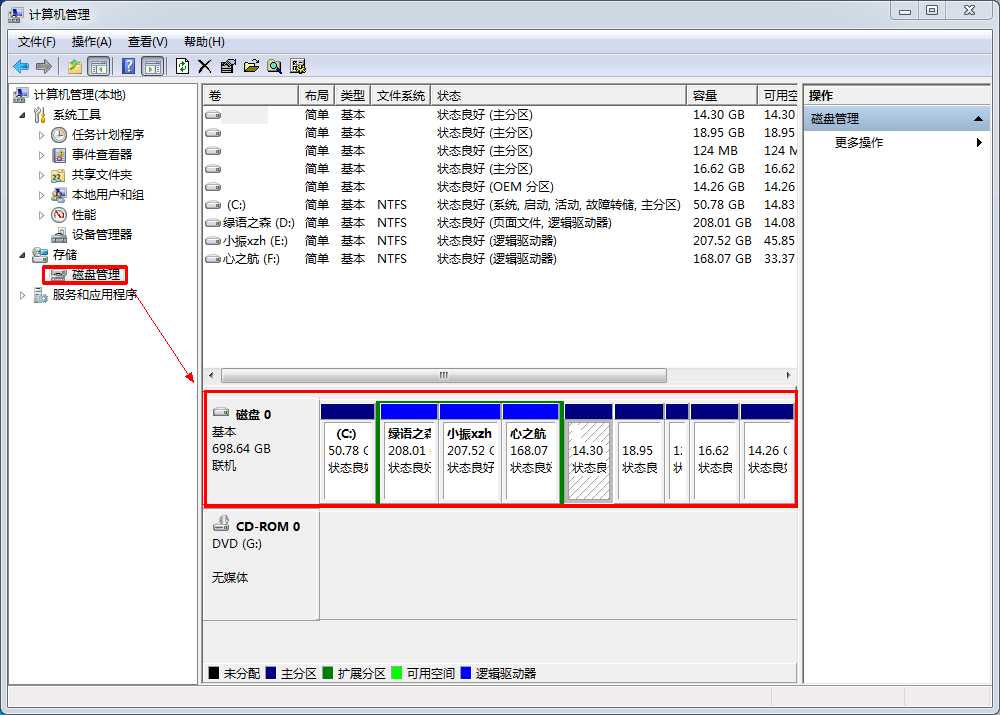Click the 设备管理器 icon in tree
This screenshot has width=1000, height=715.
coord(59,235)
